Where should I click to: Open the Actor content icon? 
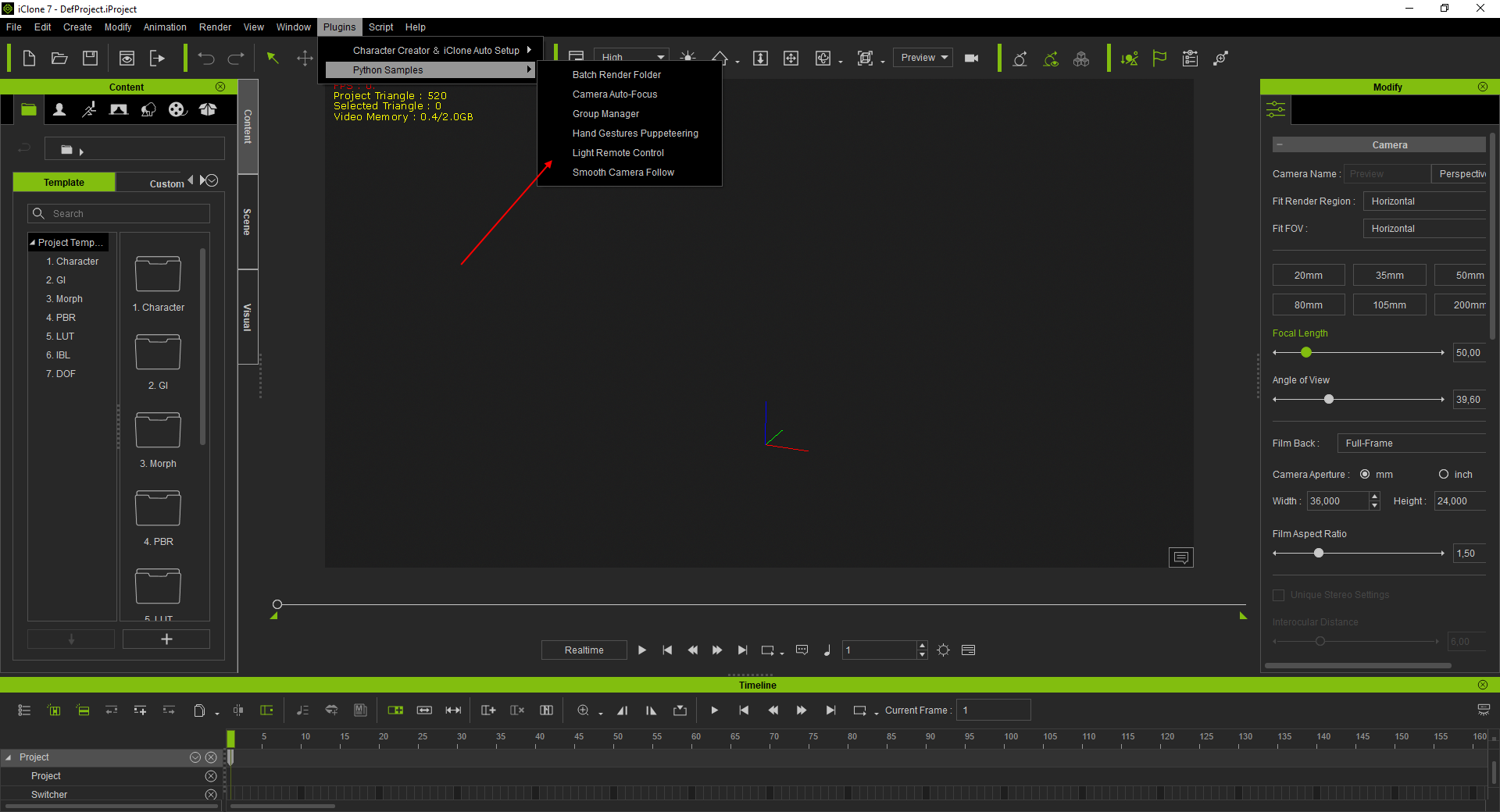coord(59,109)
